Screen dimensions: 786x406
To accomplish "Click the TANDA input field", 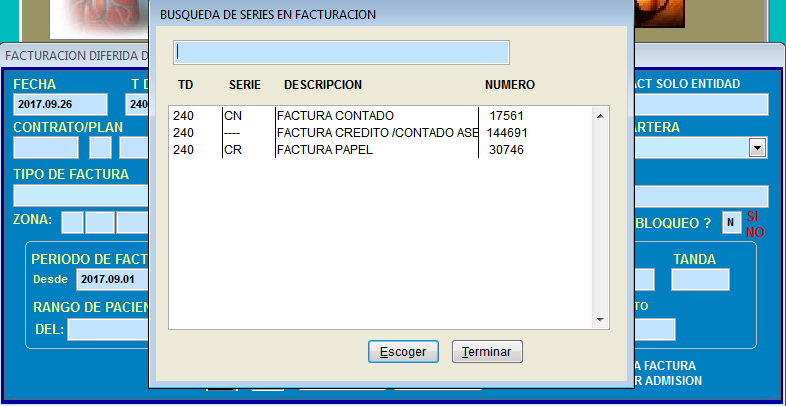I will tap(700, 279).
